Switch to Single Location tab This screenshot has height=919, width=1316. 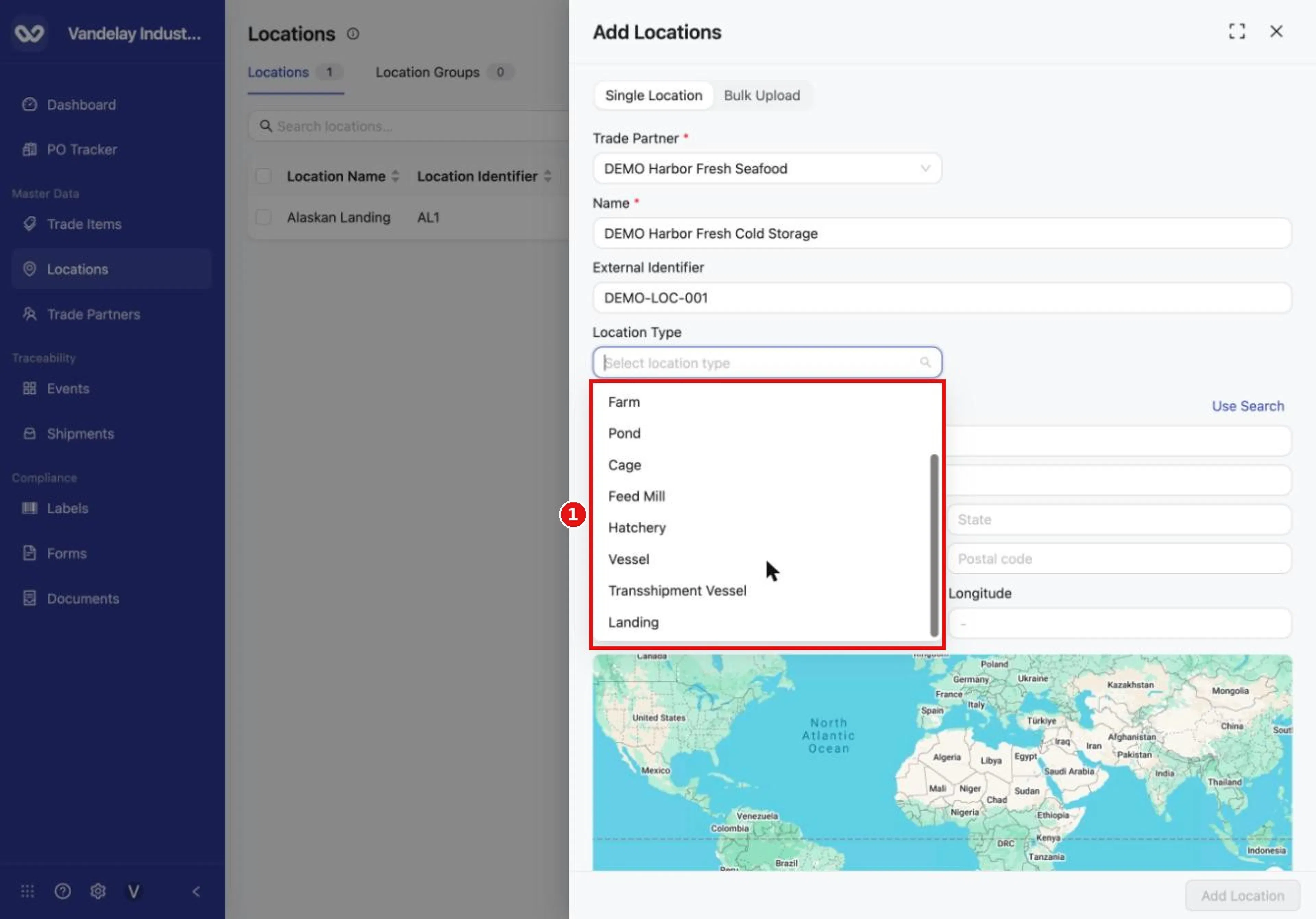[x=654, y=96]
